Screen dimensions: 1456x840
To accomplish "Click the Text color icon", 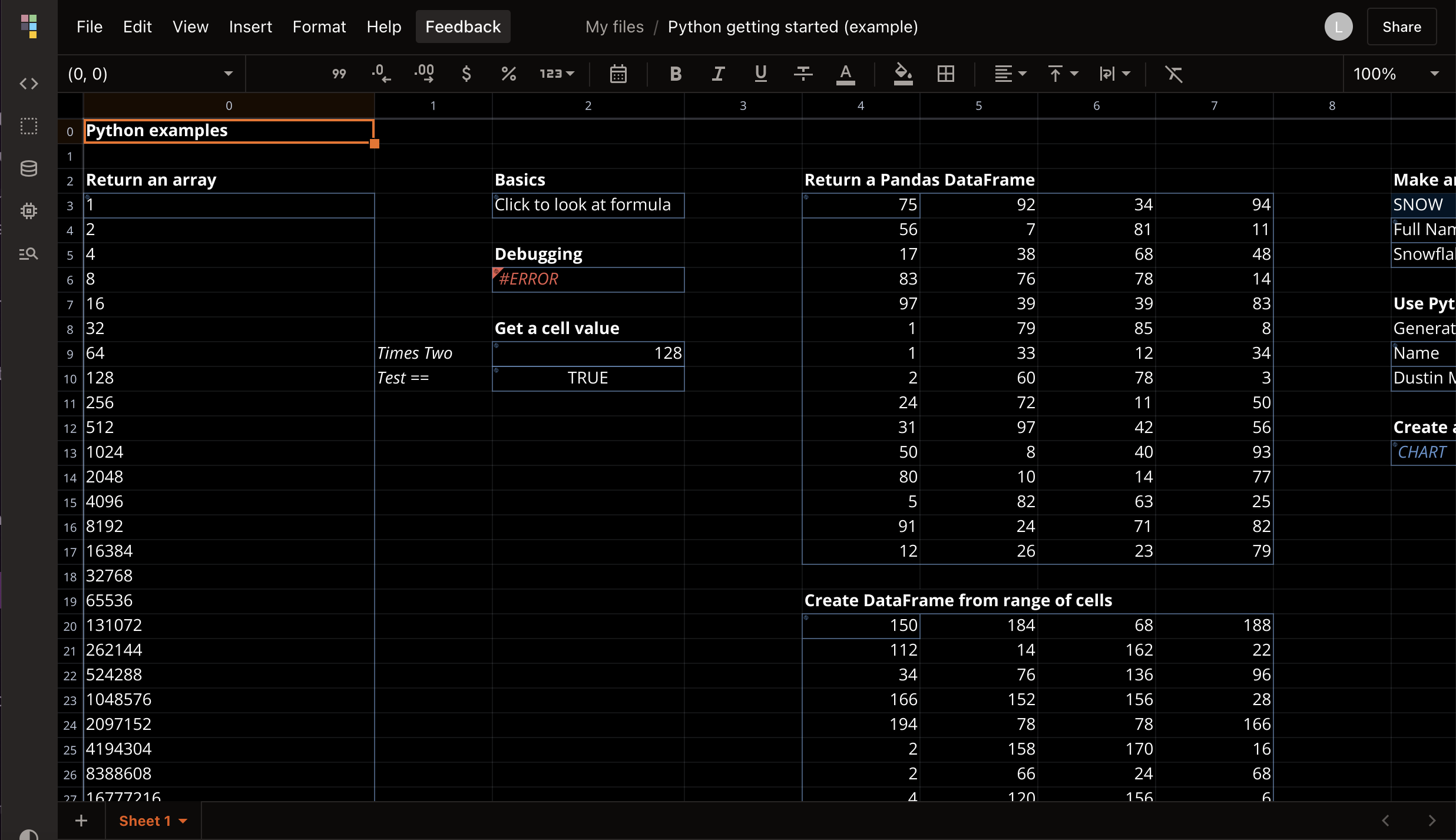I will click(845, 74).
